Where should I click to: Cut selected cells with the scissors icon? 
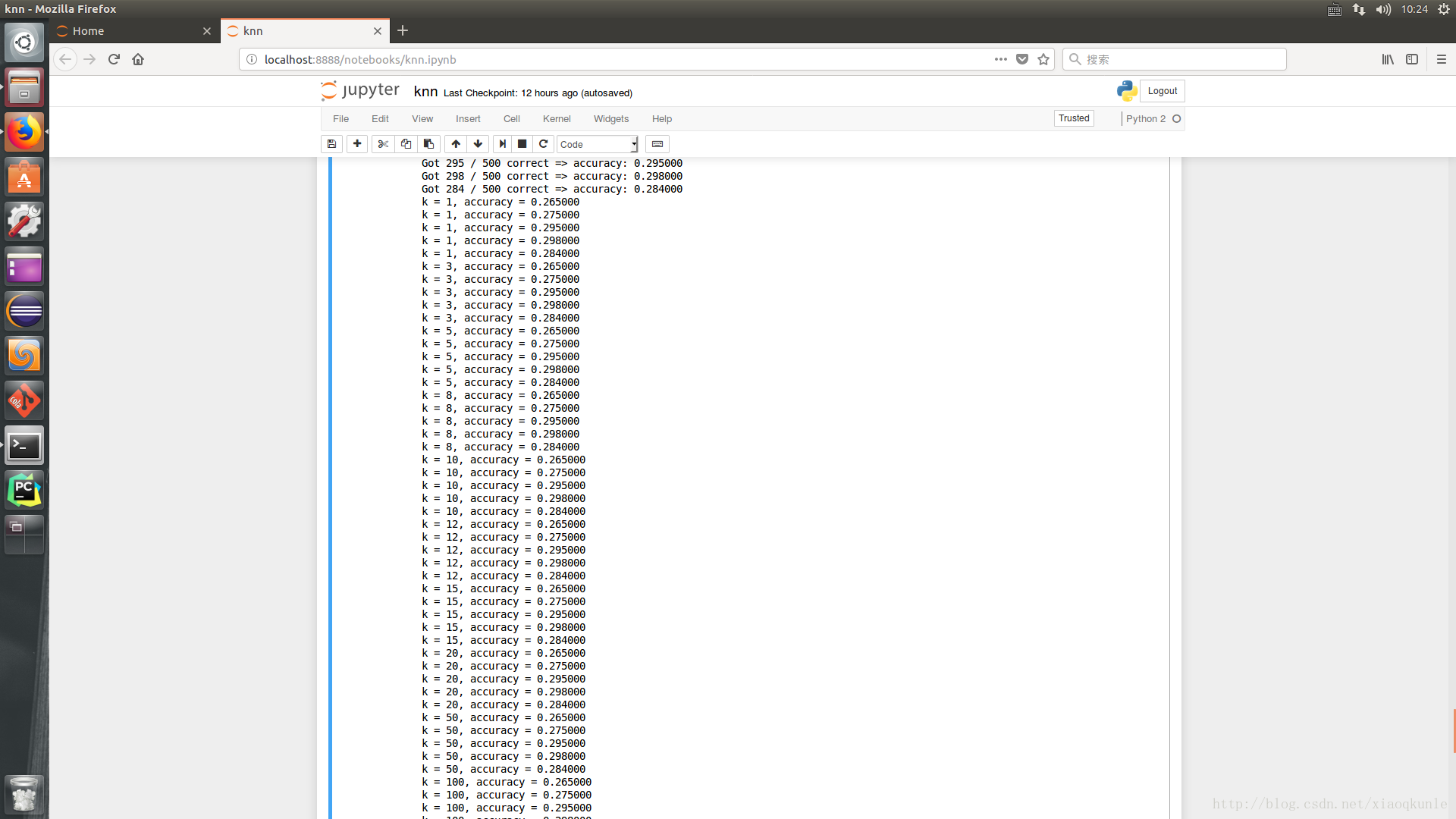click(383, 144)
